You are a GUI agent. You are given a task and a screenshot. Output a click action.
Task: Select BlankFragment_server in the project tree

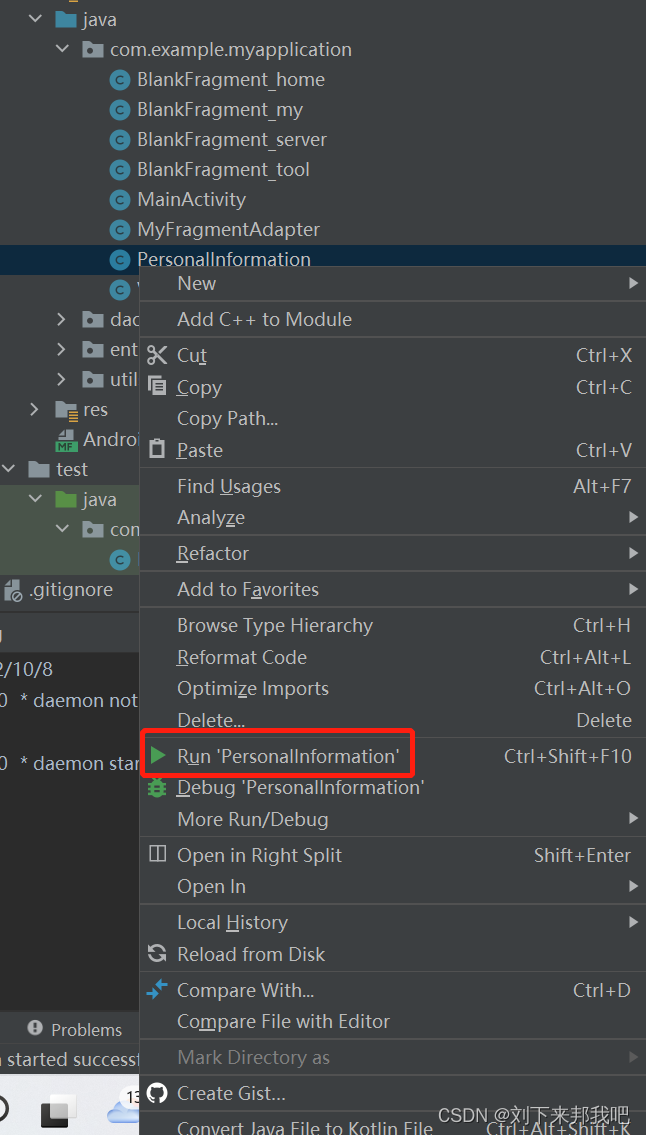click(232, 139)
